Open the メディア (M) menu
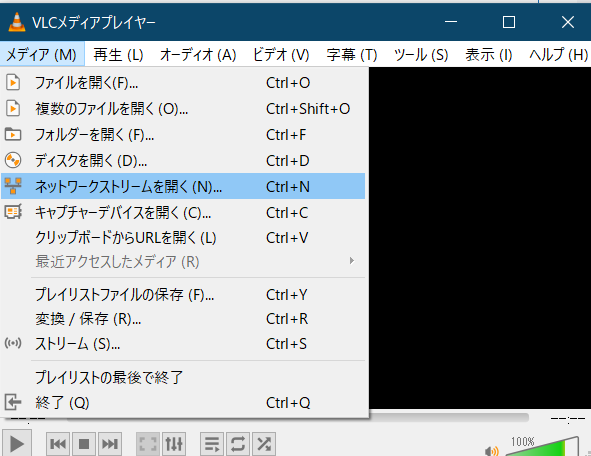The width and height of the screenshot is (591, 456). coord(42,55)
